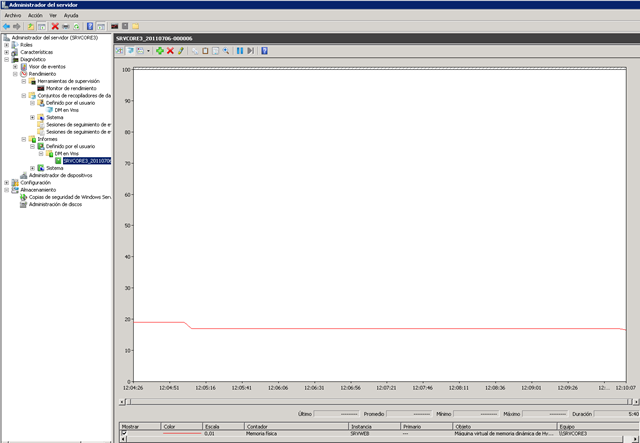Open Monitor de rendimiento in the tree
Image resolution: width=640 pixels, height=443 pixels.
pos(71,88)
